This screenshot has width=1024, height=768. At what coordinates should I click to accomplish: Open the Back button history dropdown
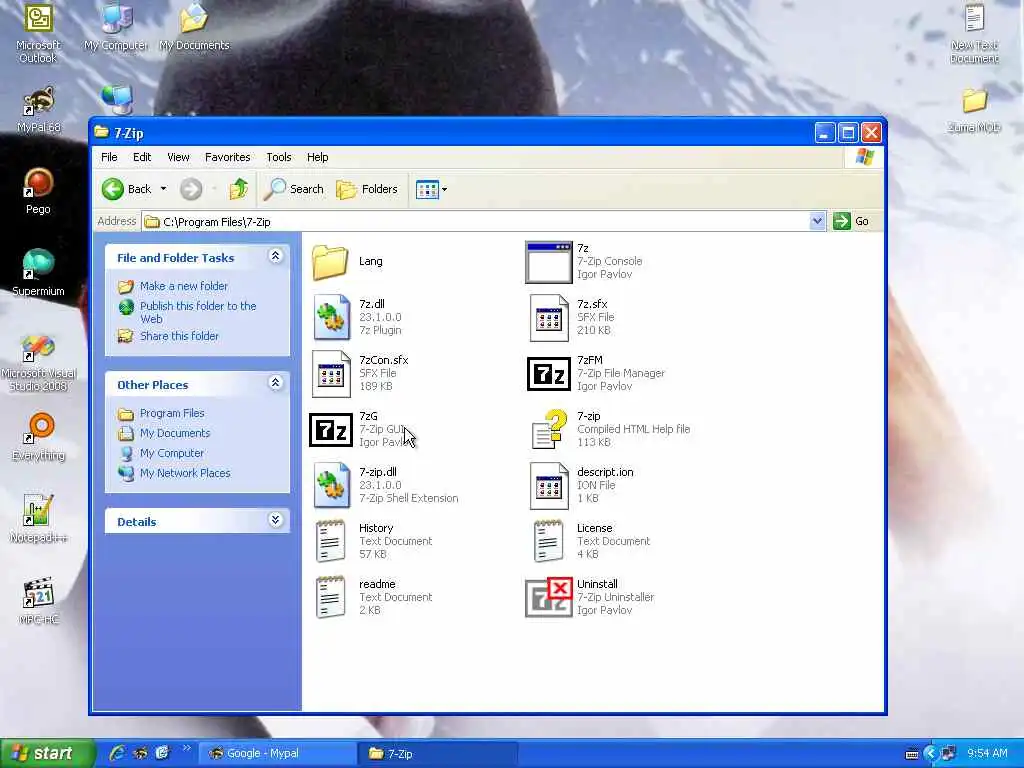(163, 189)
